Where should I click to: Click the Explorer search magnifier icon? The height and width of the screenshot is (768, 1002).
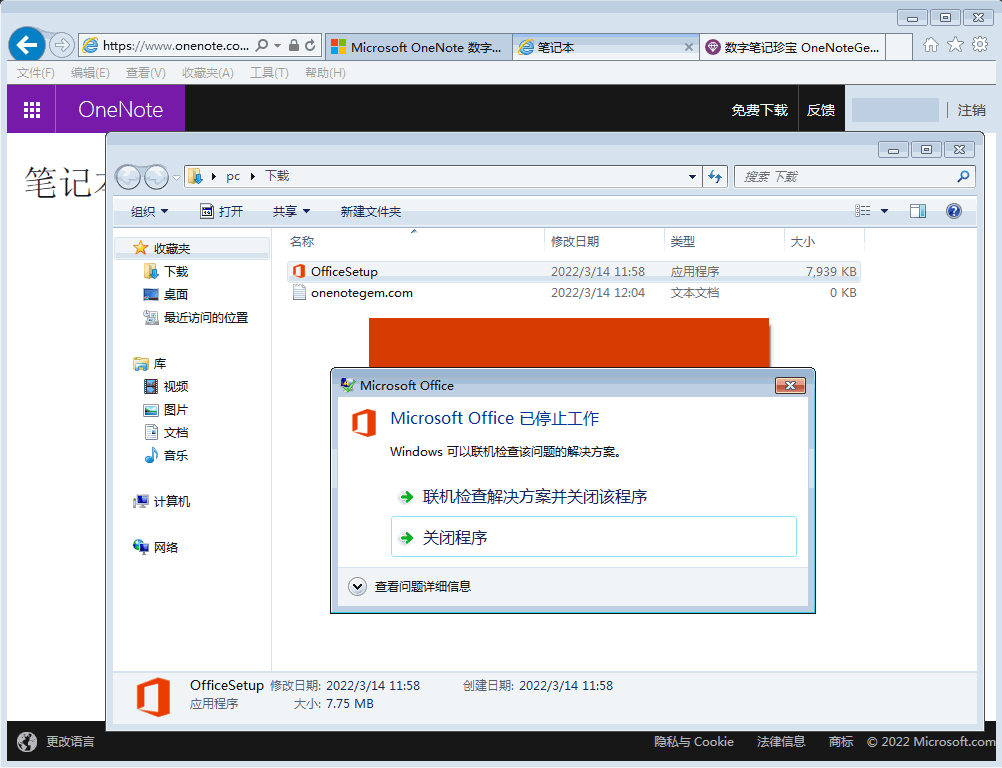pos(963,176)
